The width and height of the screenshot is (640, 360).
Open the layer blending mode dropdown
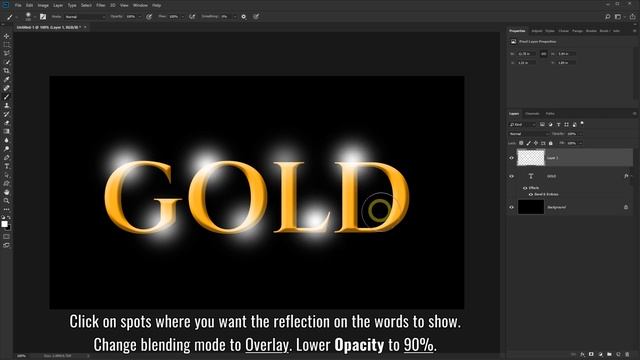pyautogui.click(x=529, y=134)
